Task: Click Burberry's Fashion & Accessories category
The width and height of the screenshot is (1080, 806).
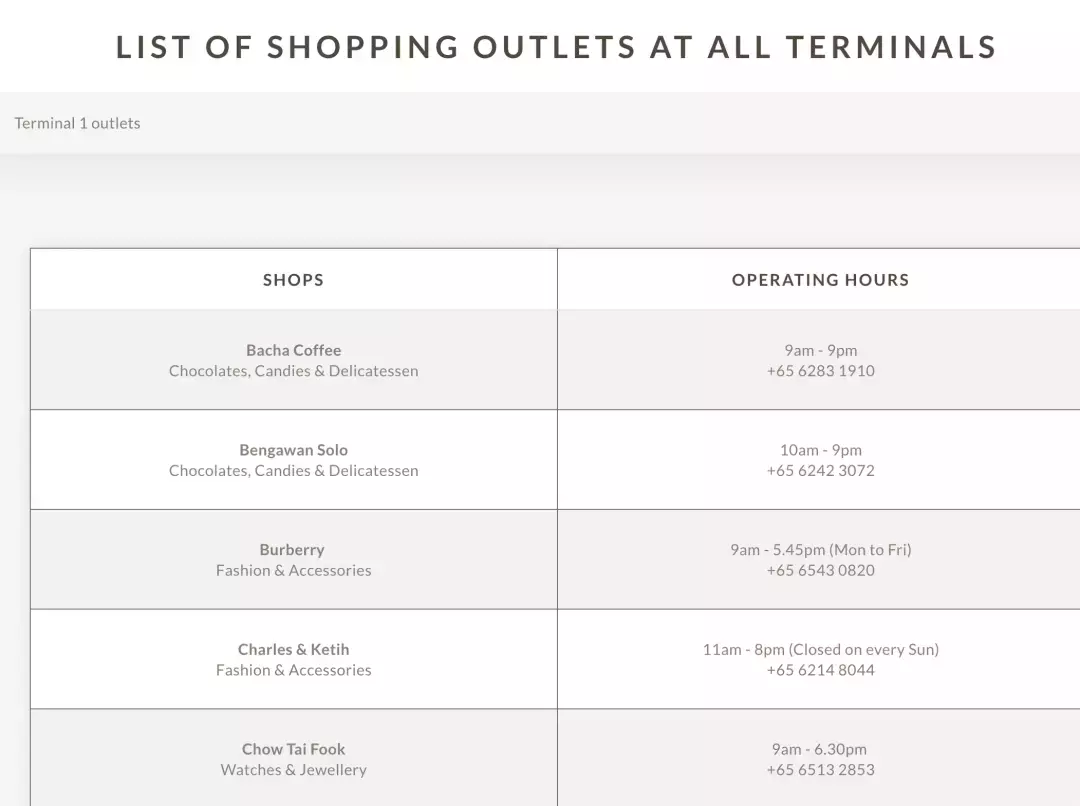Action: coord(293,571)
